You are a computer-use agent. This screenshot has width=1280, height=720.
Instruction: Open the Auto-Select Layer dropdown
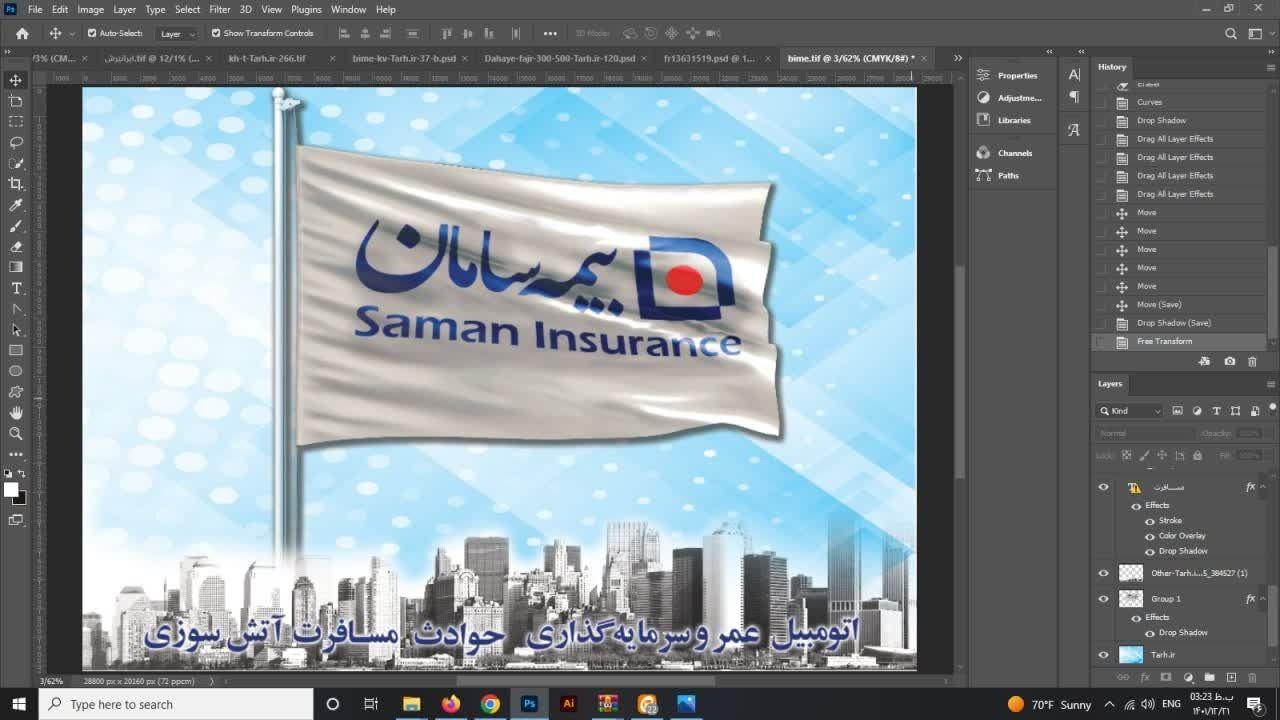[178, 33]
